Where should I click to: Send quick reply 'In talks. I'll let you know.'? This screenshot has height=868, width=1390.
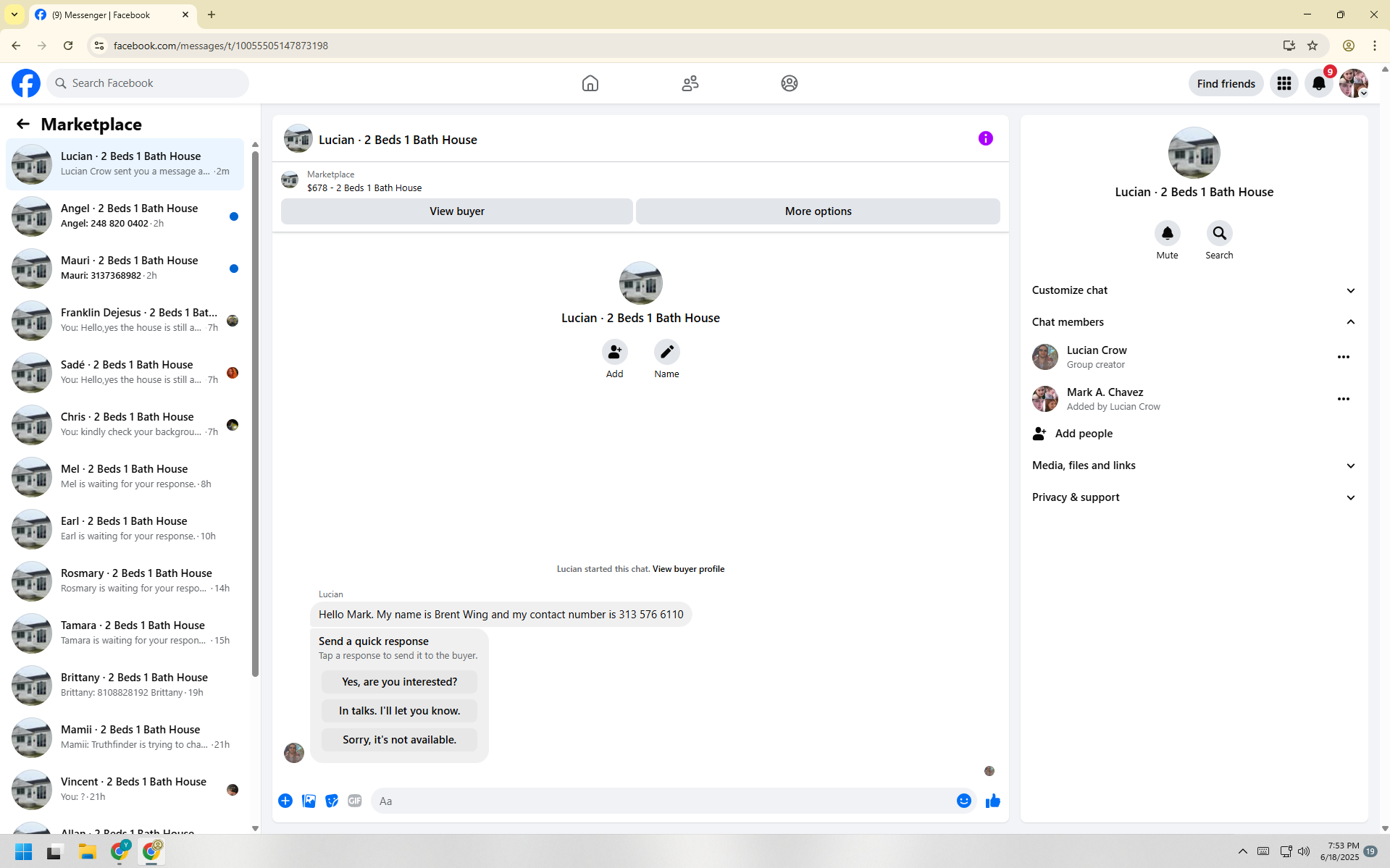[399, 711]
